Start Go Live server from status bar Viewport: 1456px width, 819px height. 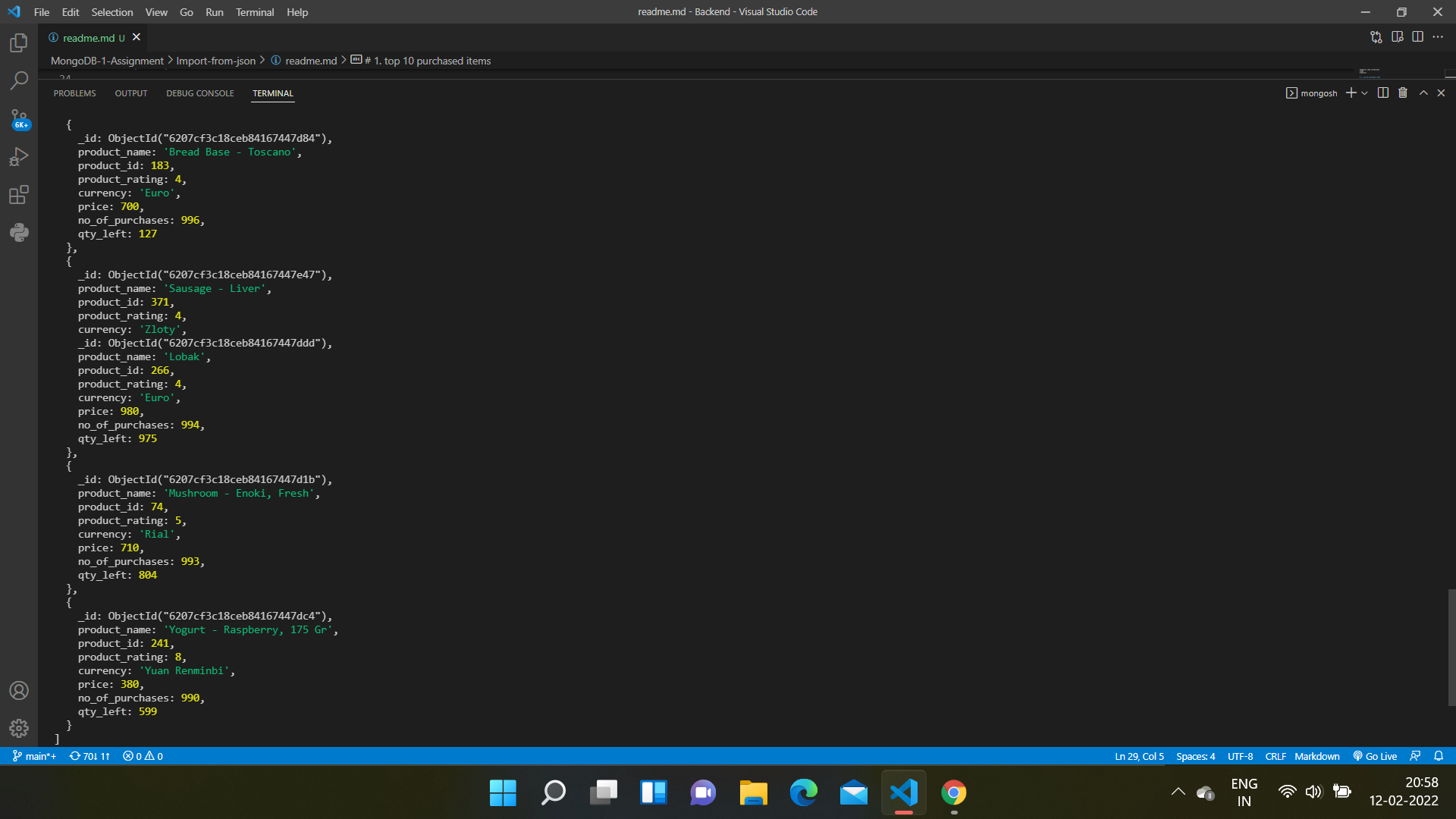[x=1375, y=756]
